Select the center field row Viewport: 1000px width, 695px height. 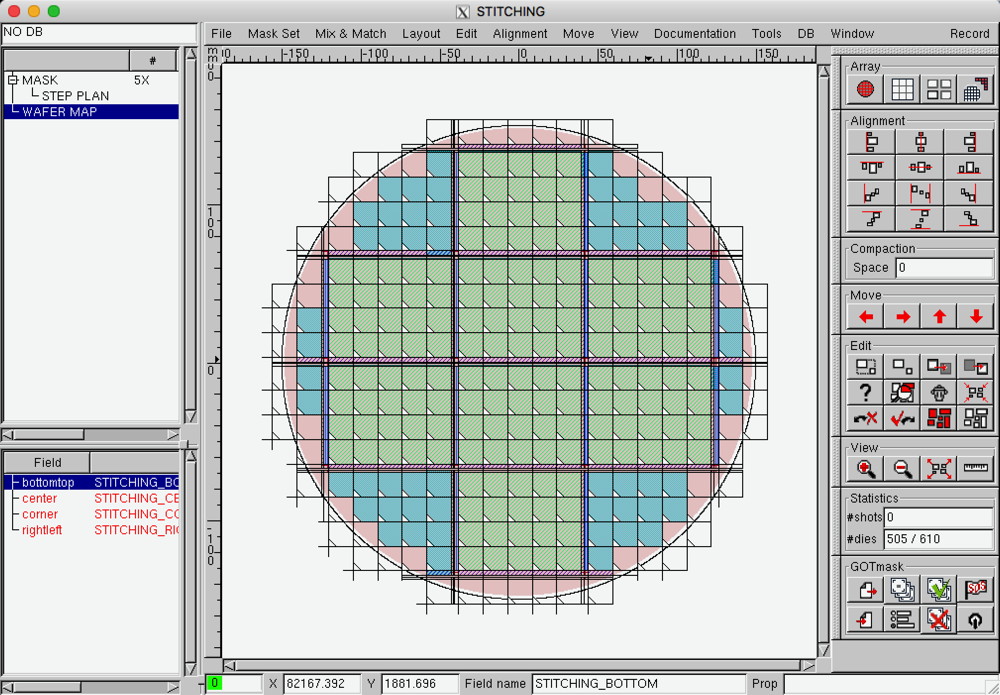tap(40, 498)
